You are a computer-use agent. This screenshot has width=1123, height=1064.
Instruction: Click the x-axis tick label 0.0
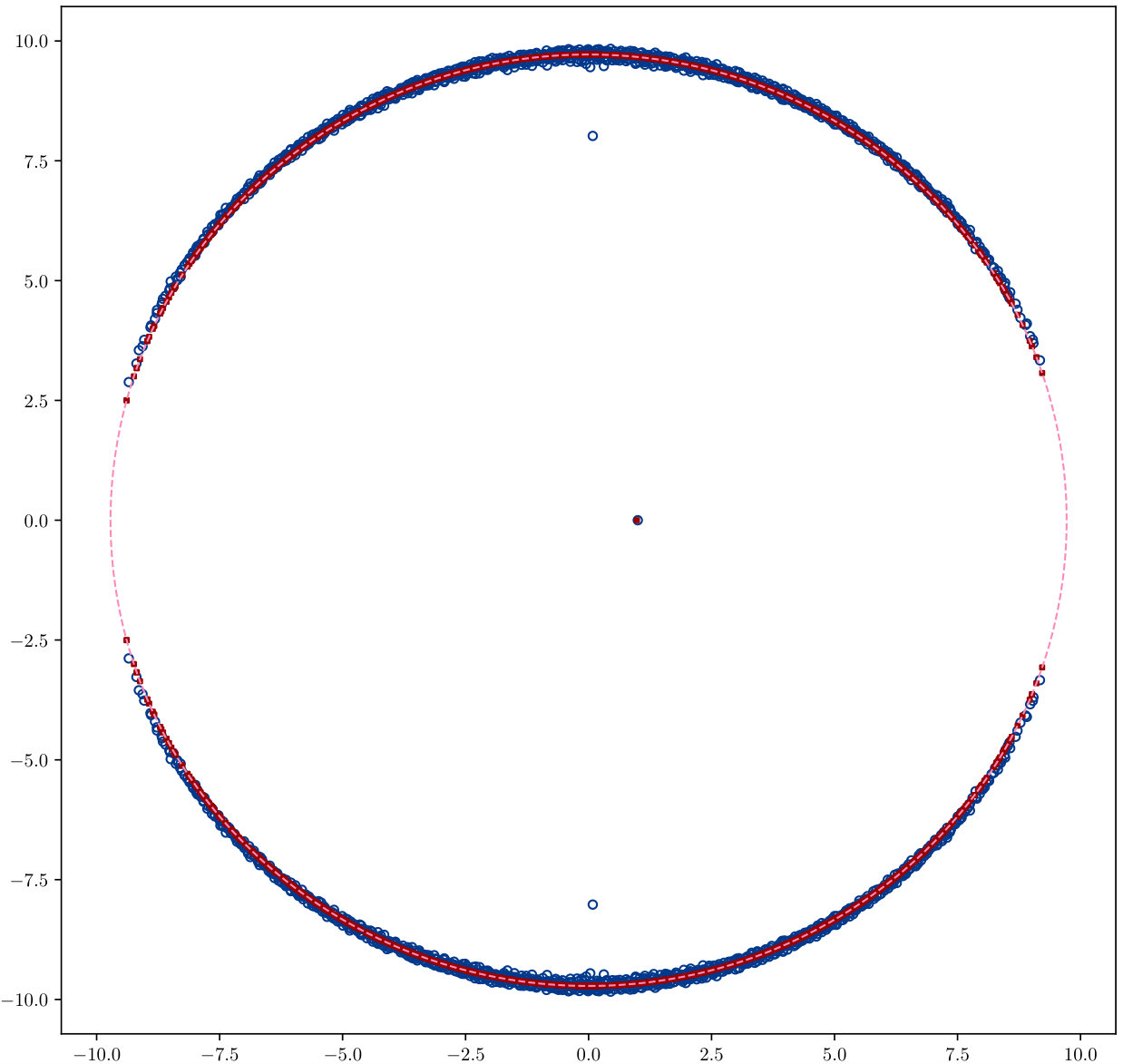[x=588, y=1055]
